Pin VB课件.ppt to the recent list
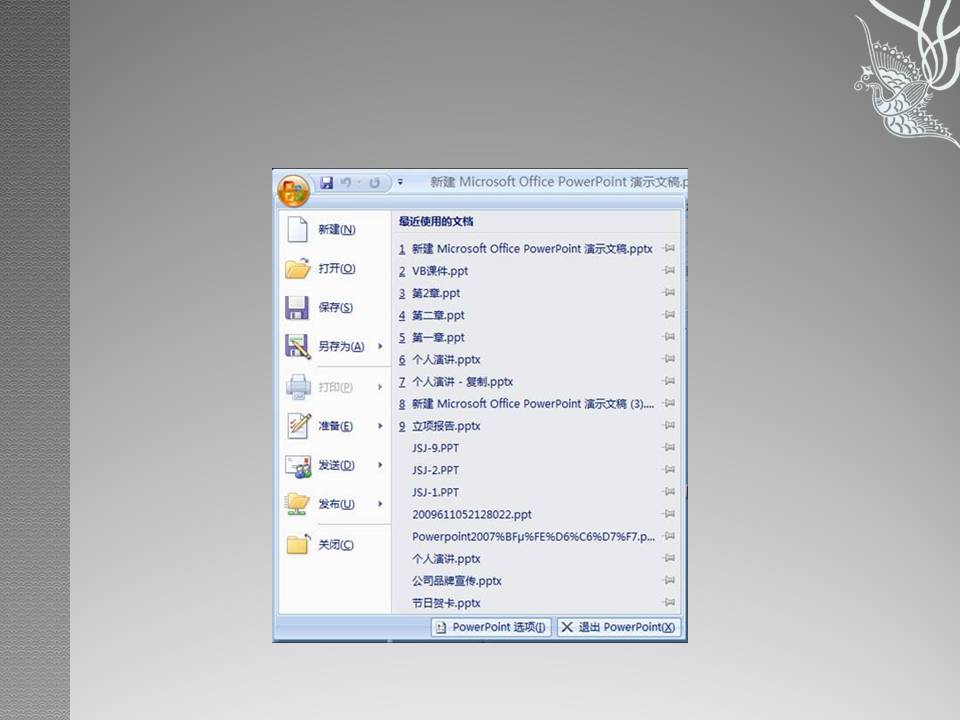The height and width of the screenshot is (720, 960). [x=669, y=271]
